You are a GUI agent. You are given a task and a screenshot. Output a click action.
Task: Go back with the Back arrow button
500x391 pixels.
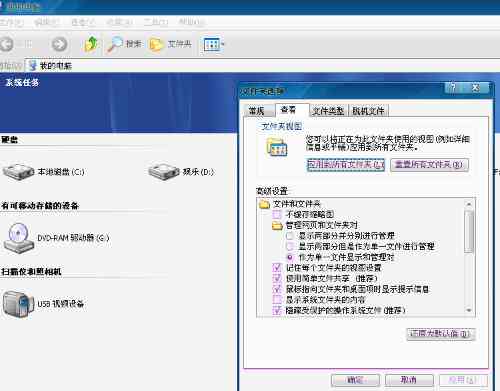click(7, 44)
